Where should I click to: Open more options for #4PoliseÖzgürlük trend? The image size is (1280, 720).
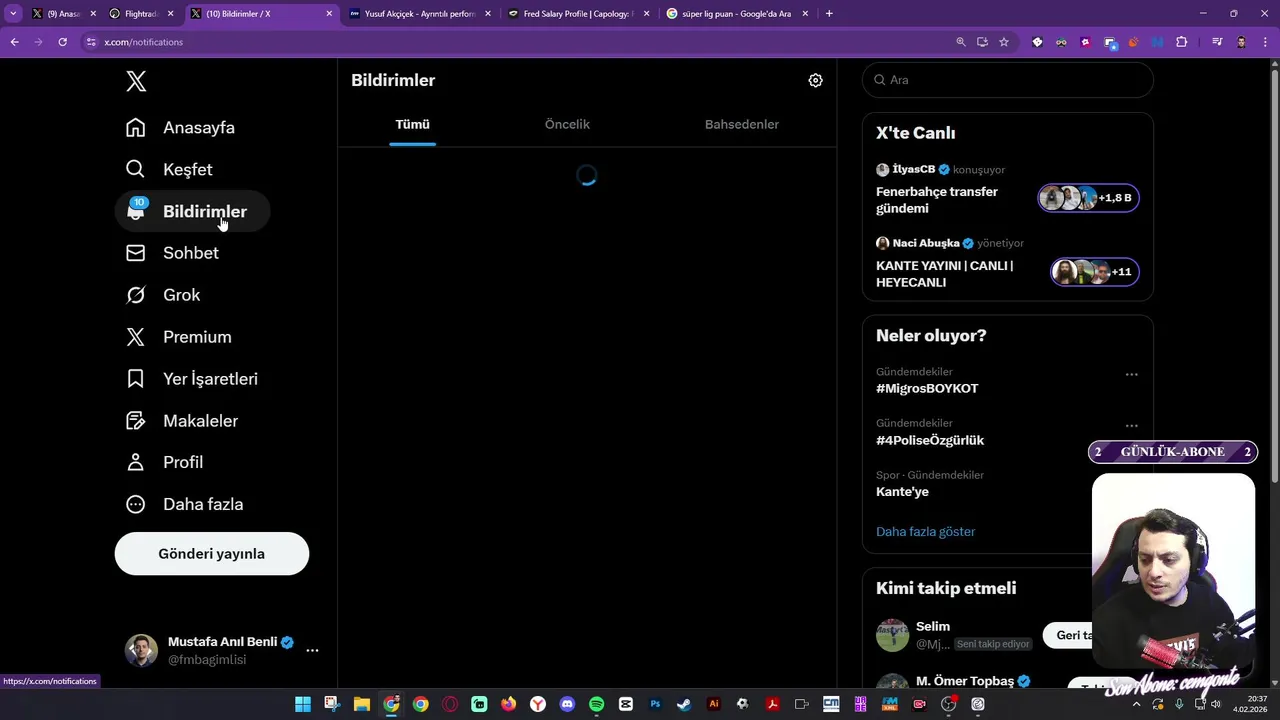(x=1131, y=426)
